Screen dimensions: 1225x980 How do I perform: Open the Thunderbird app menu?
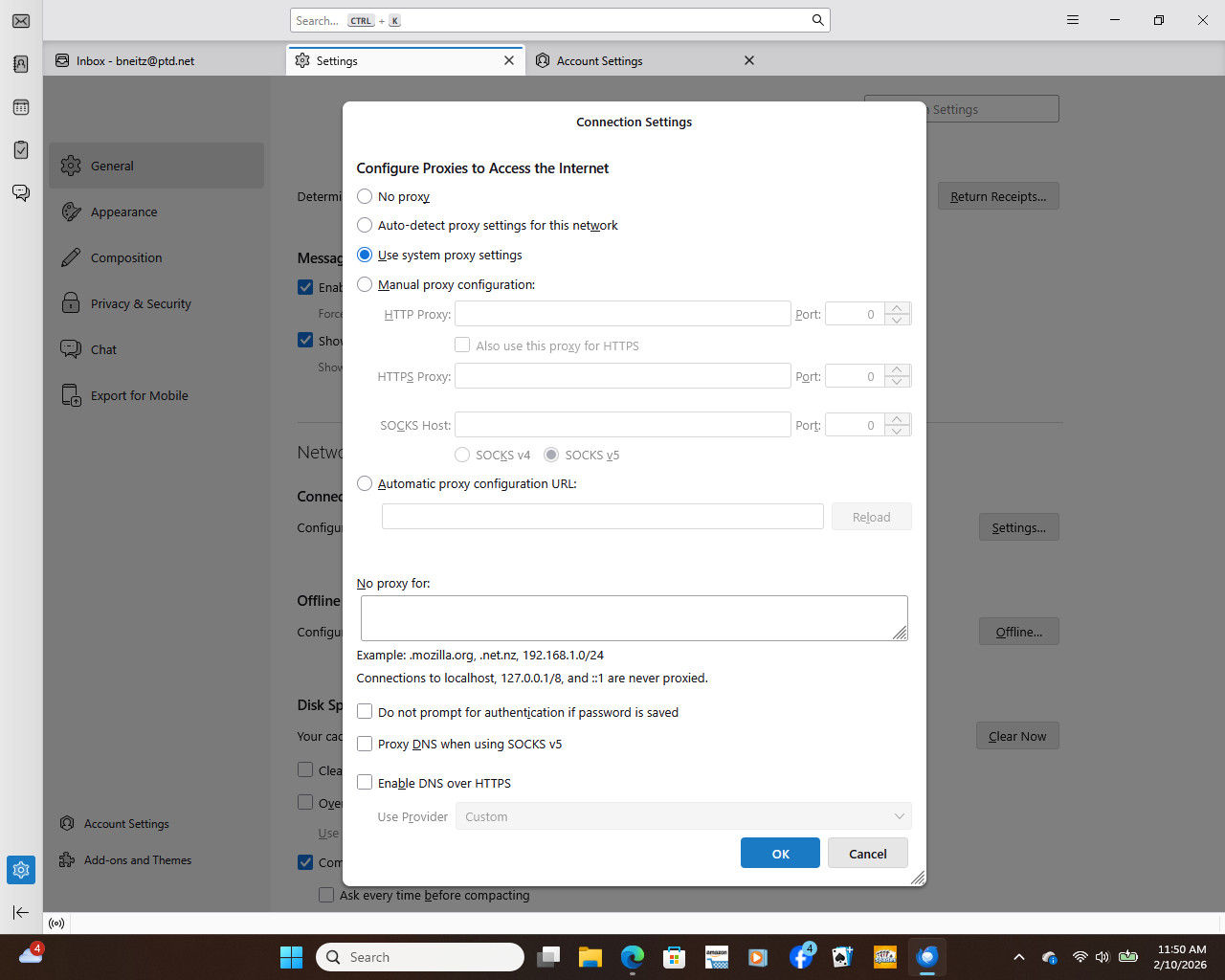pyautogui.click(x=1073, y=20)
